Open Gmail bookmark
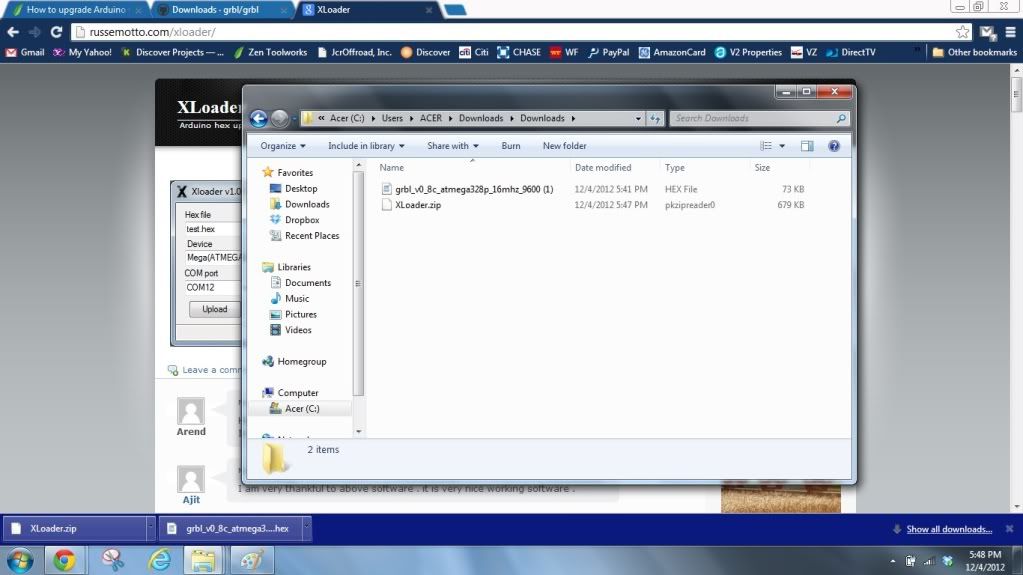Screen dimensions: 1023x575 click(x=25, y=52)
